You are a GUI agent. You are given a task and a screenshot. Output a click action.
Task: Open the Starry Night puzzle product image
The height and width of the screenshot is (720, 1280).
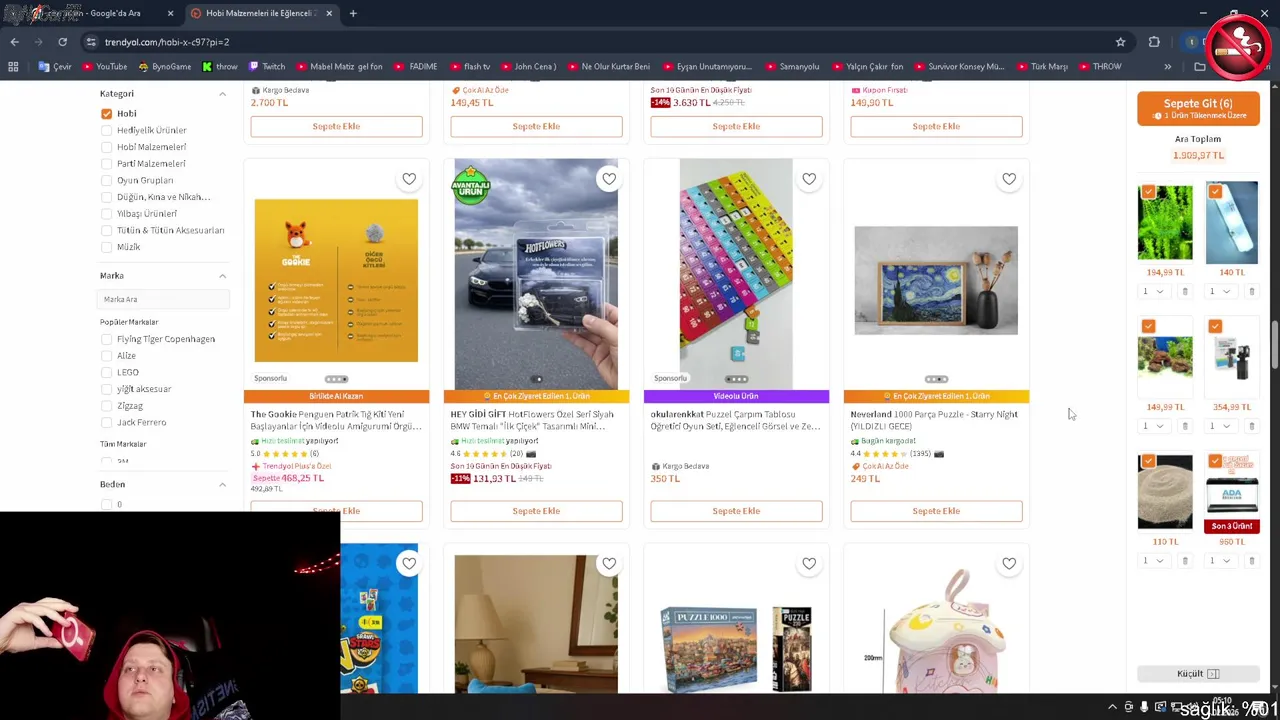[x=936, y=280]
